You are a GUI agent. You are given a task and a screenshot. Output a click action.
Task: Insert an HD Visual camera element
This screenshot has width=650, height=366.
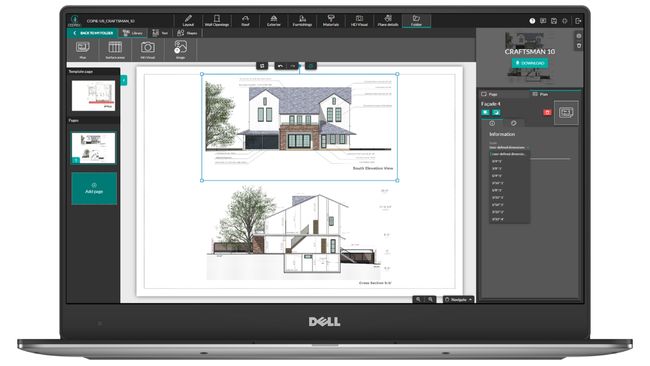pos(148,50)
